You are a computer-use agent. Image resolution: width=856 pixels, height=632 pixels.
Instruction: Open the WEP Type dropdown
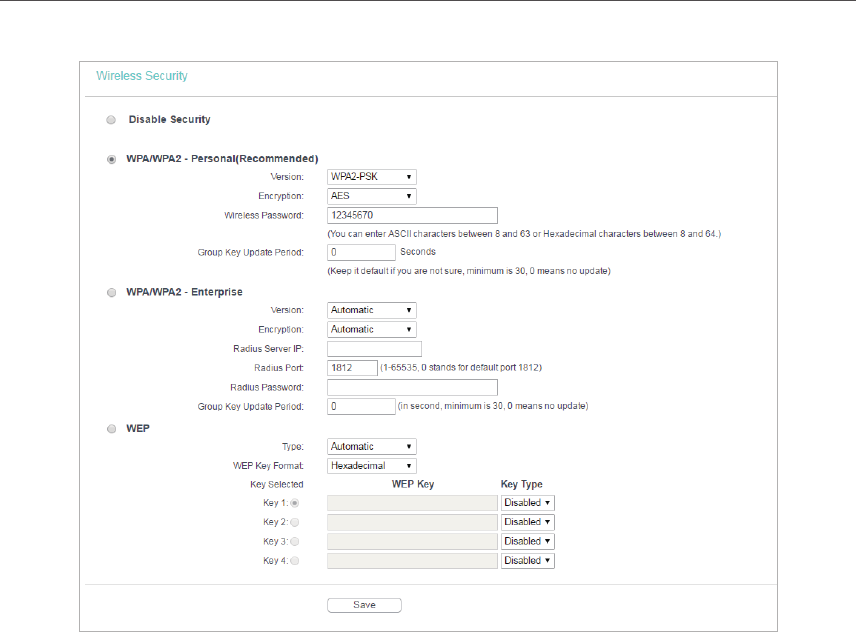[372, 446]
